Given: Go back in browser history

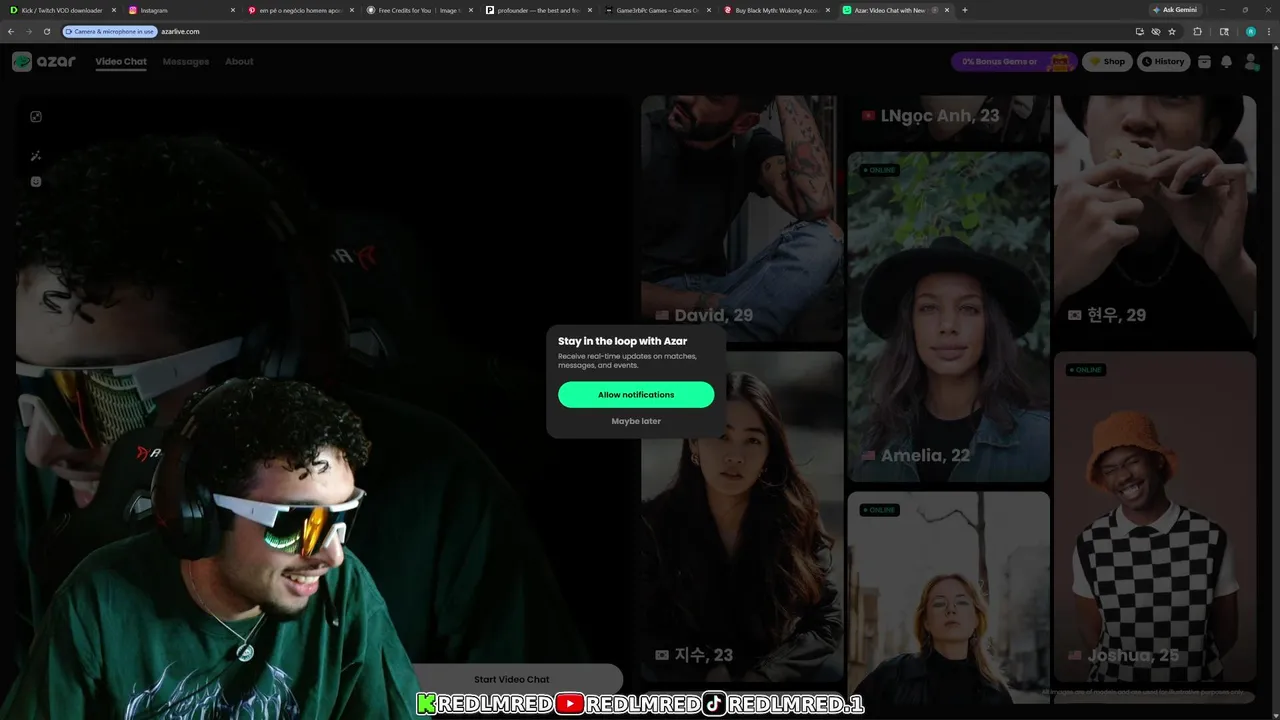Looking at the screenshot, I should (11, 31).
